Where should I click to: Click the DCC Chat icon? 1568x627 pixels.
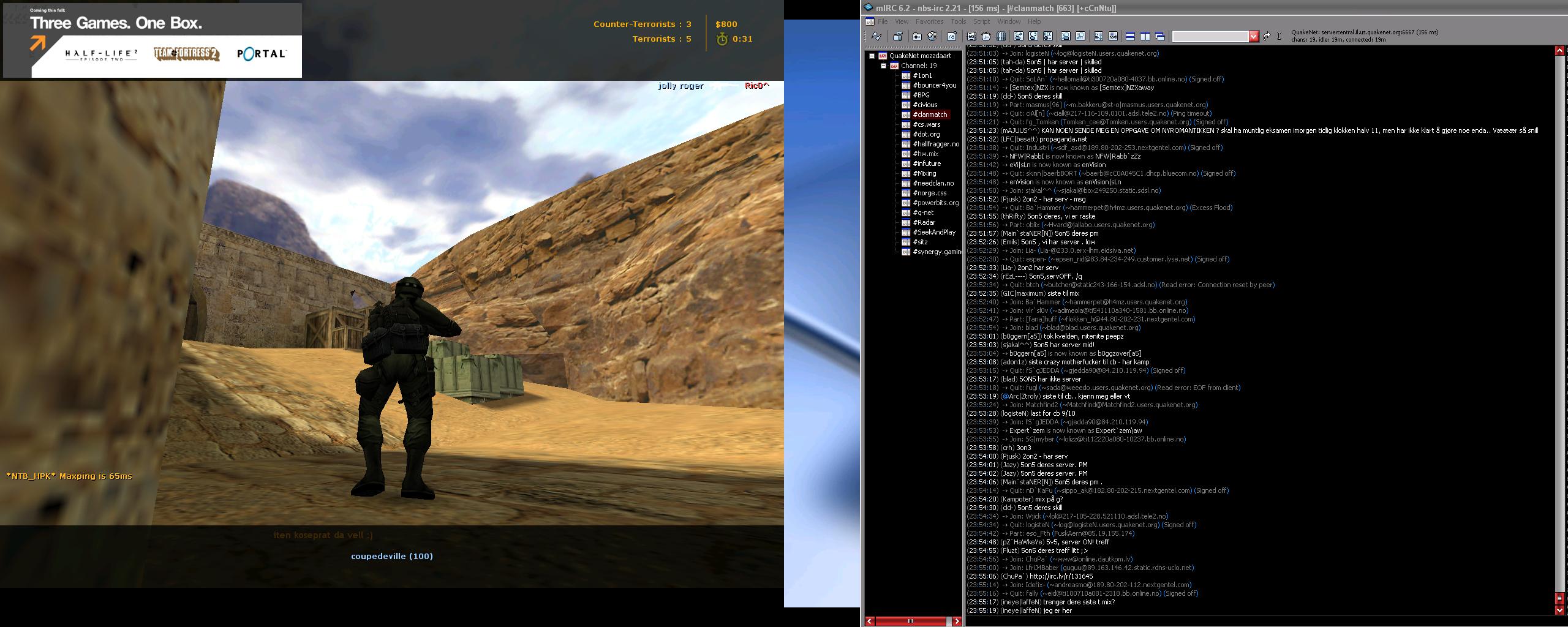[1033, 36]
